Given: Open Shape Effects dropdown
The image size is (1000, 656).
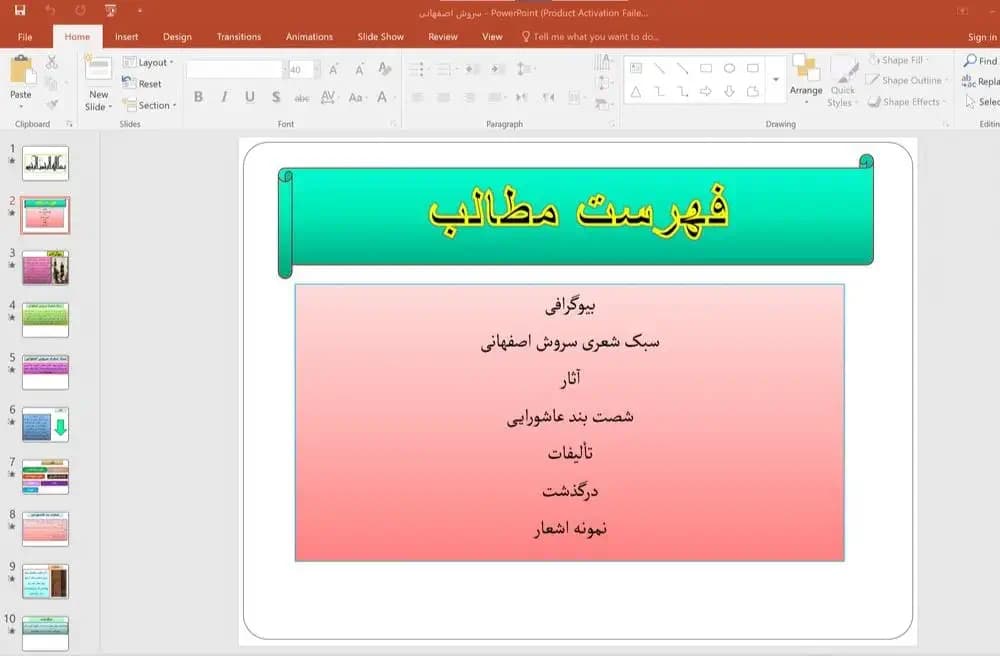Looking at the screenshot, I should [906, 102].
